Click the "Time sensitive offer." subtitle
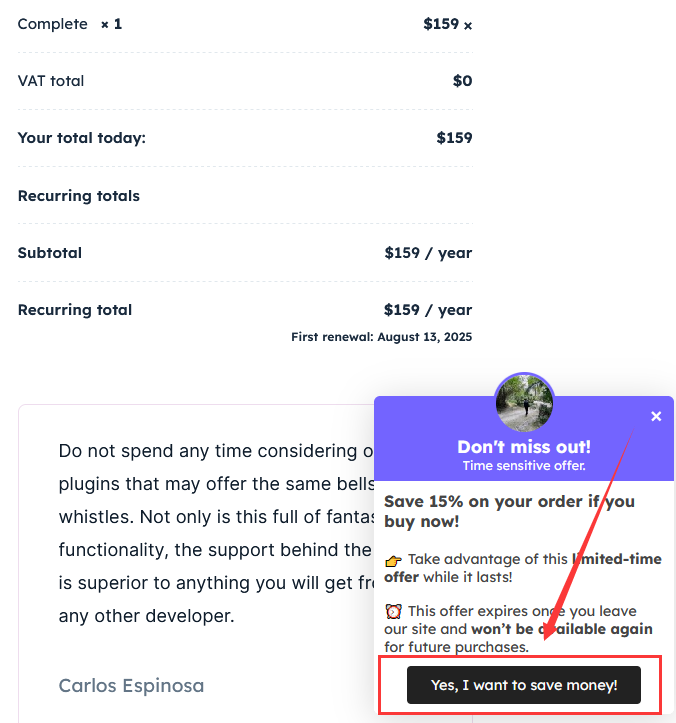 pos(524,465)
